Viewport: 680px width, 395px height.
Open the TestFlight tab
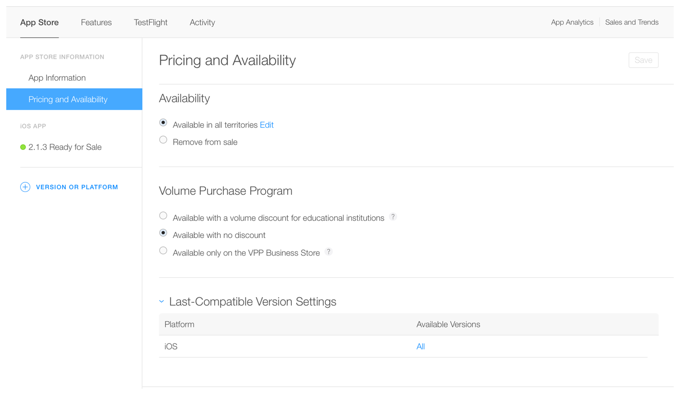click(x=150, y=22)
